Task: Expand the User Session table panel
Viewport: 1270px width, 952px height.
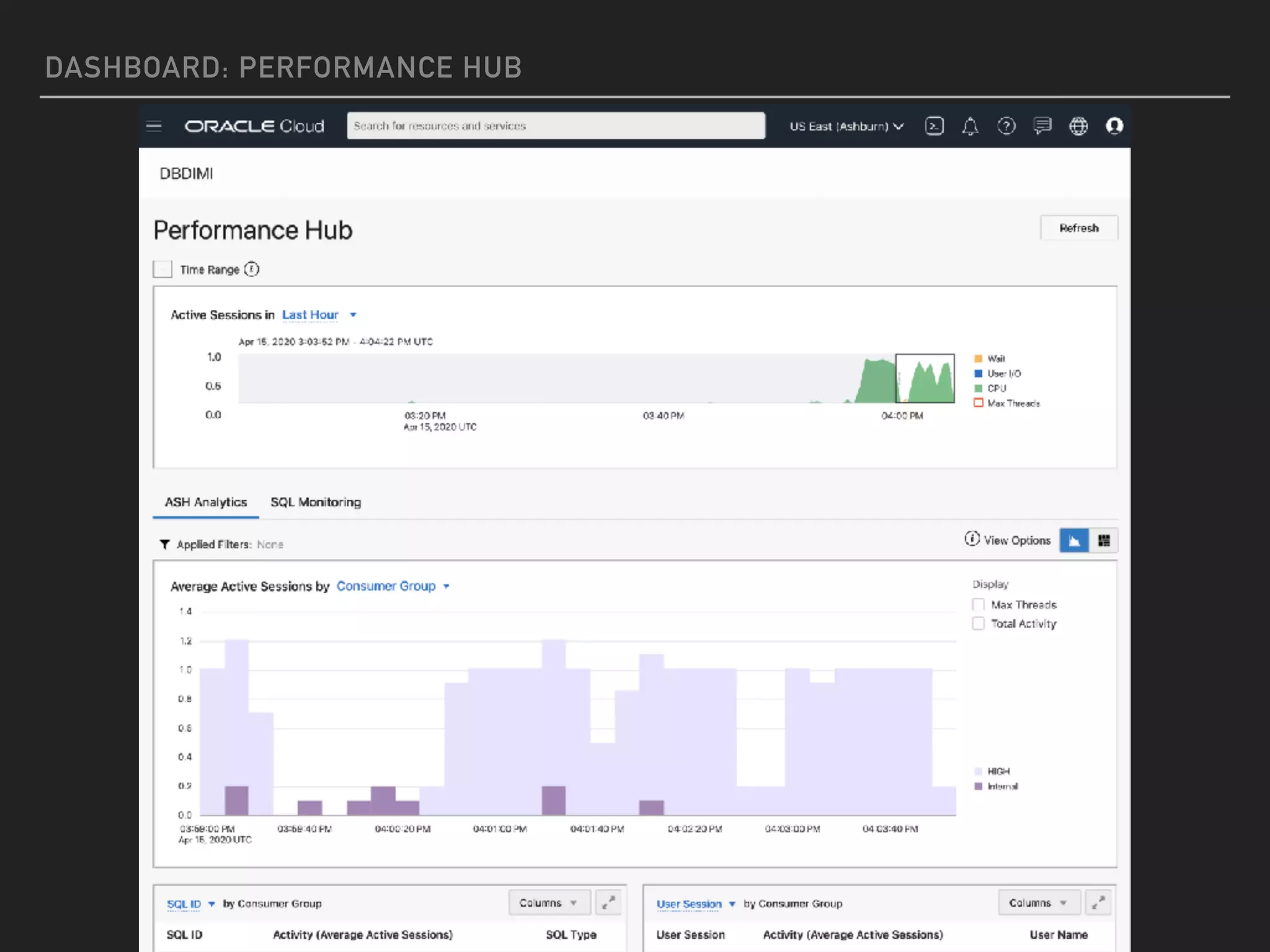Action: 1098,902
